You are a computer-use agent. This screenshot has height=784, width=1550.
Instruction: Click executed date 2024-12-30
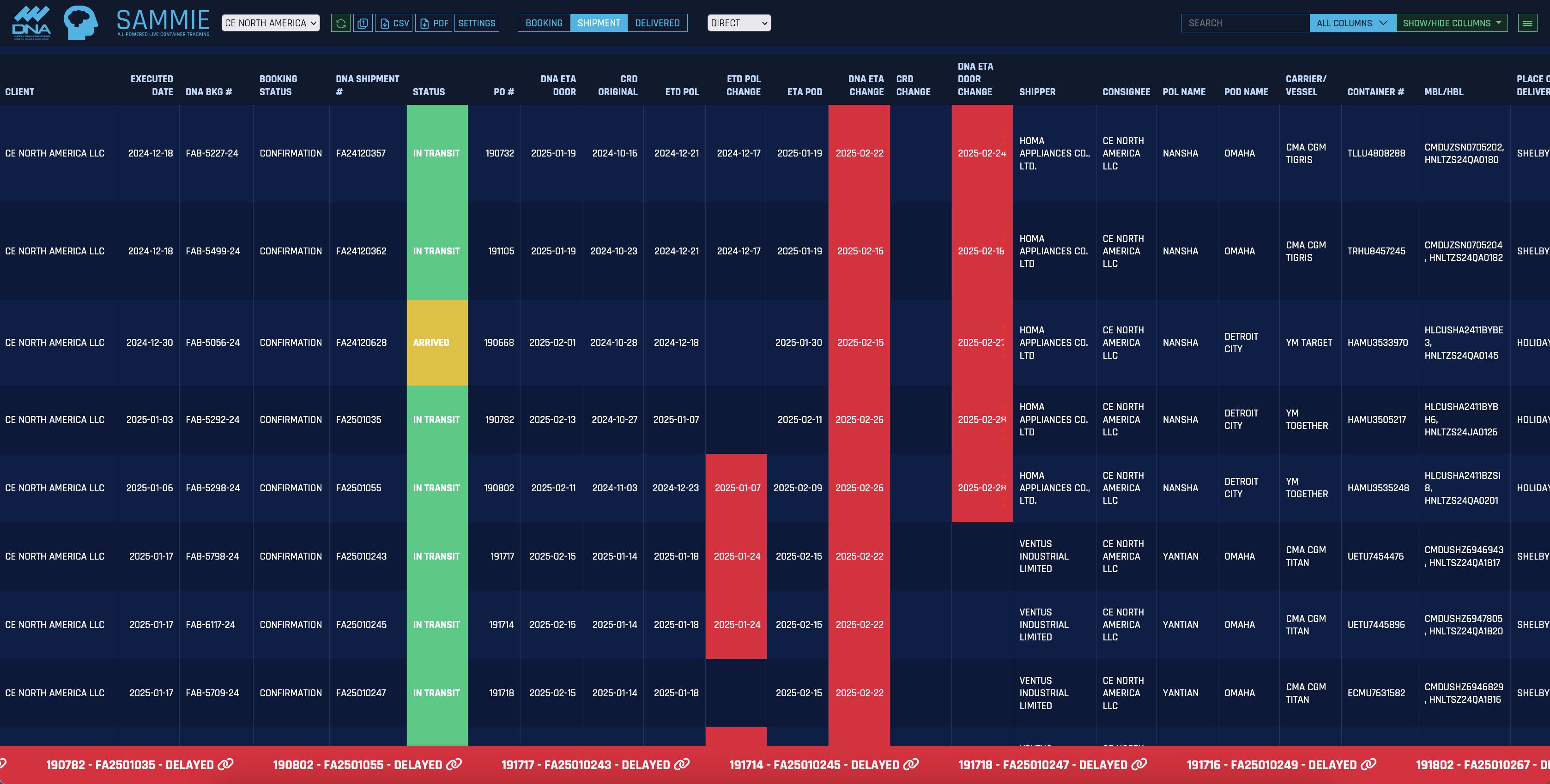point(149,342)
